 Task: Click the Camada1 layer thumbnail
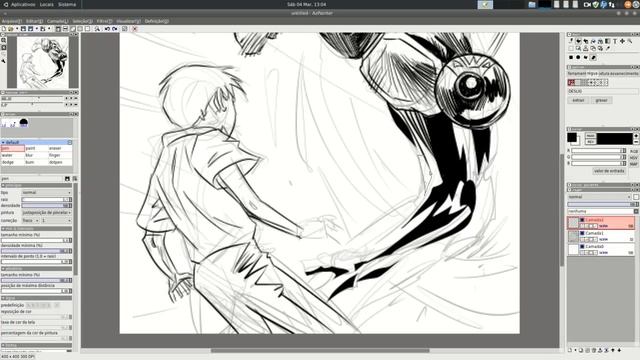[573, 236]
